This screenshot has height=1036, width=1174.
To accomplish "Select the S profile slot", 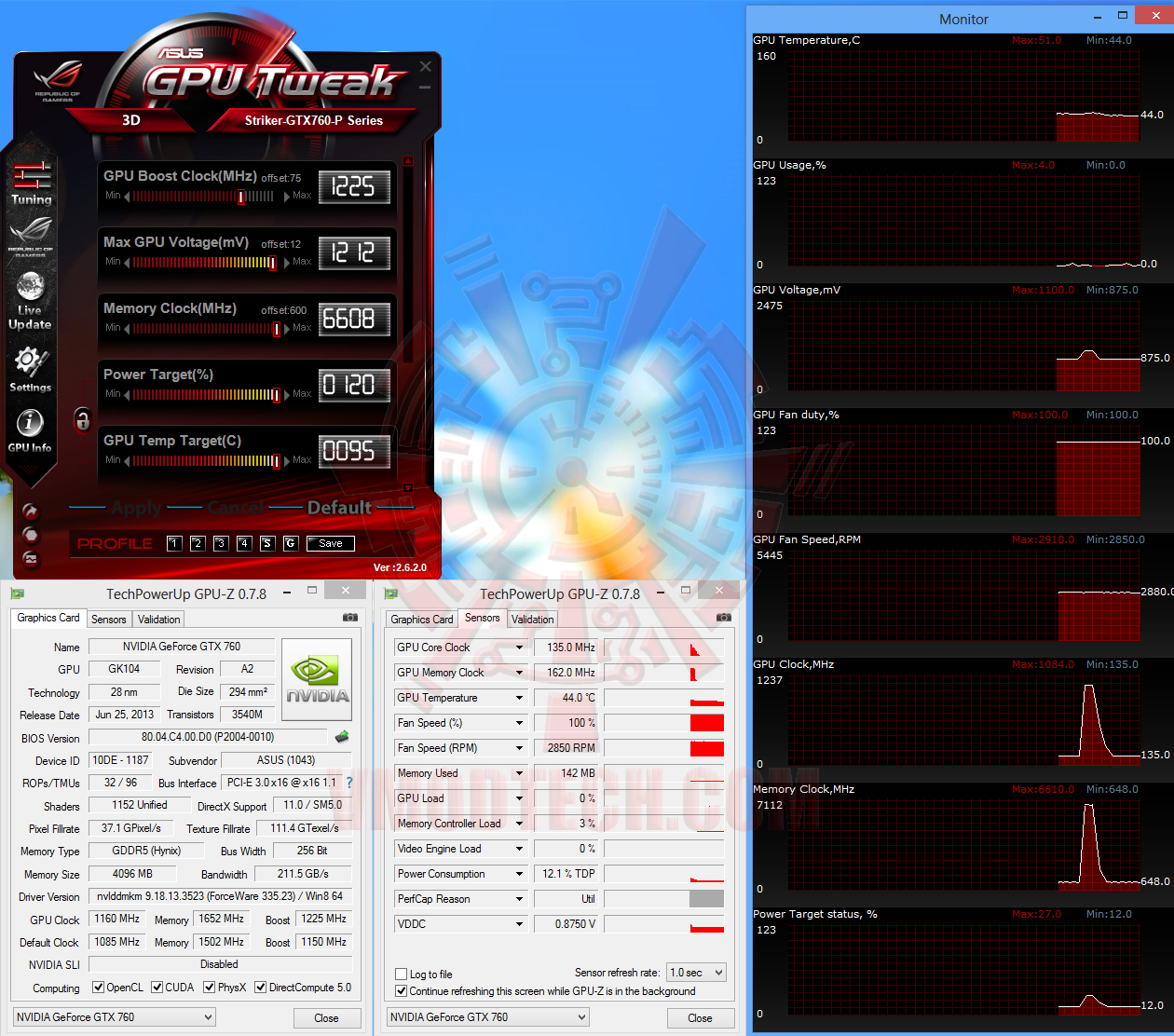I will click(x=267, y=543).
